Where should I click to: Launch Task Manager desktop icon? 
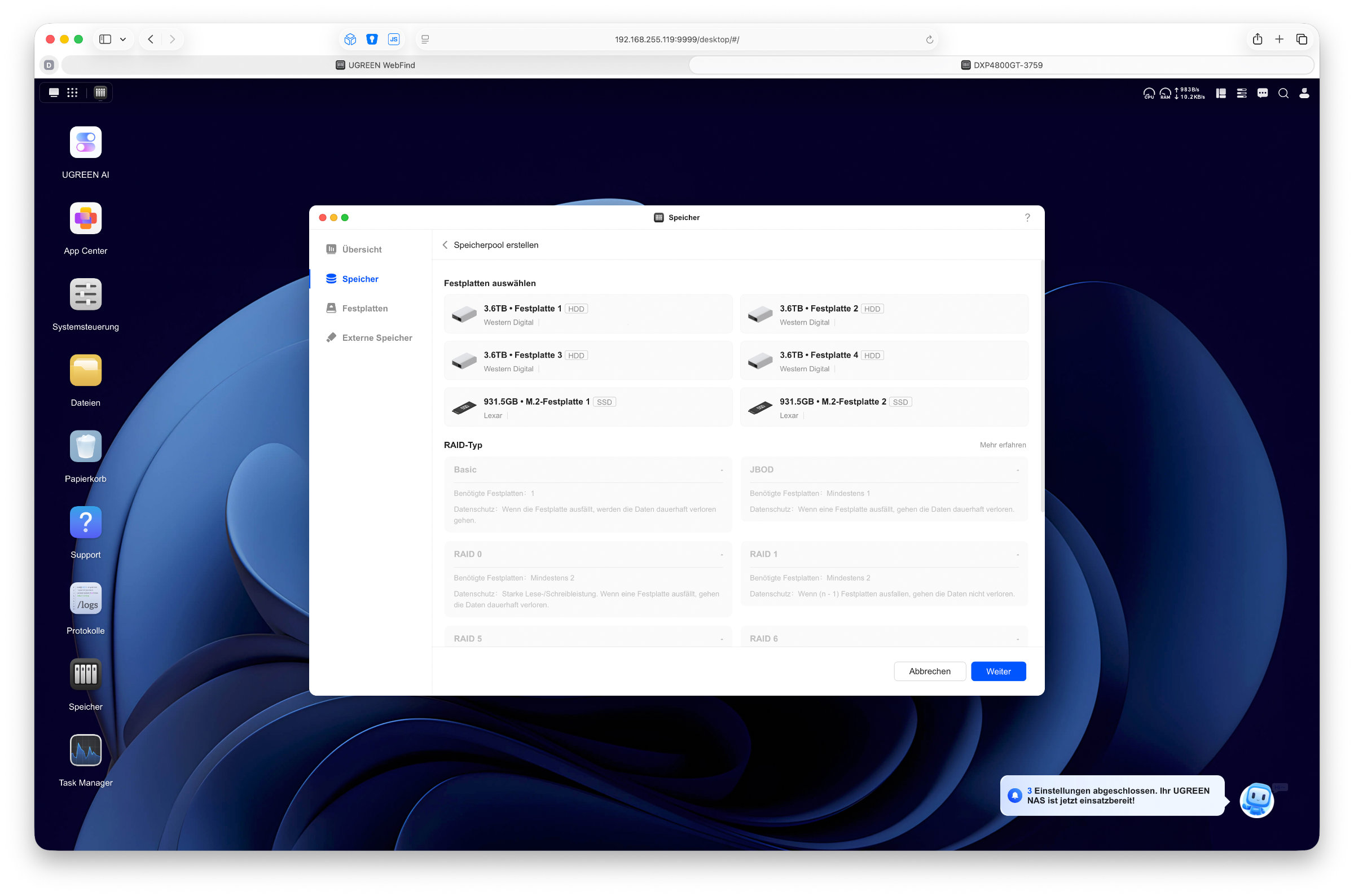86,750
